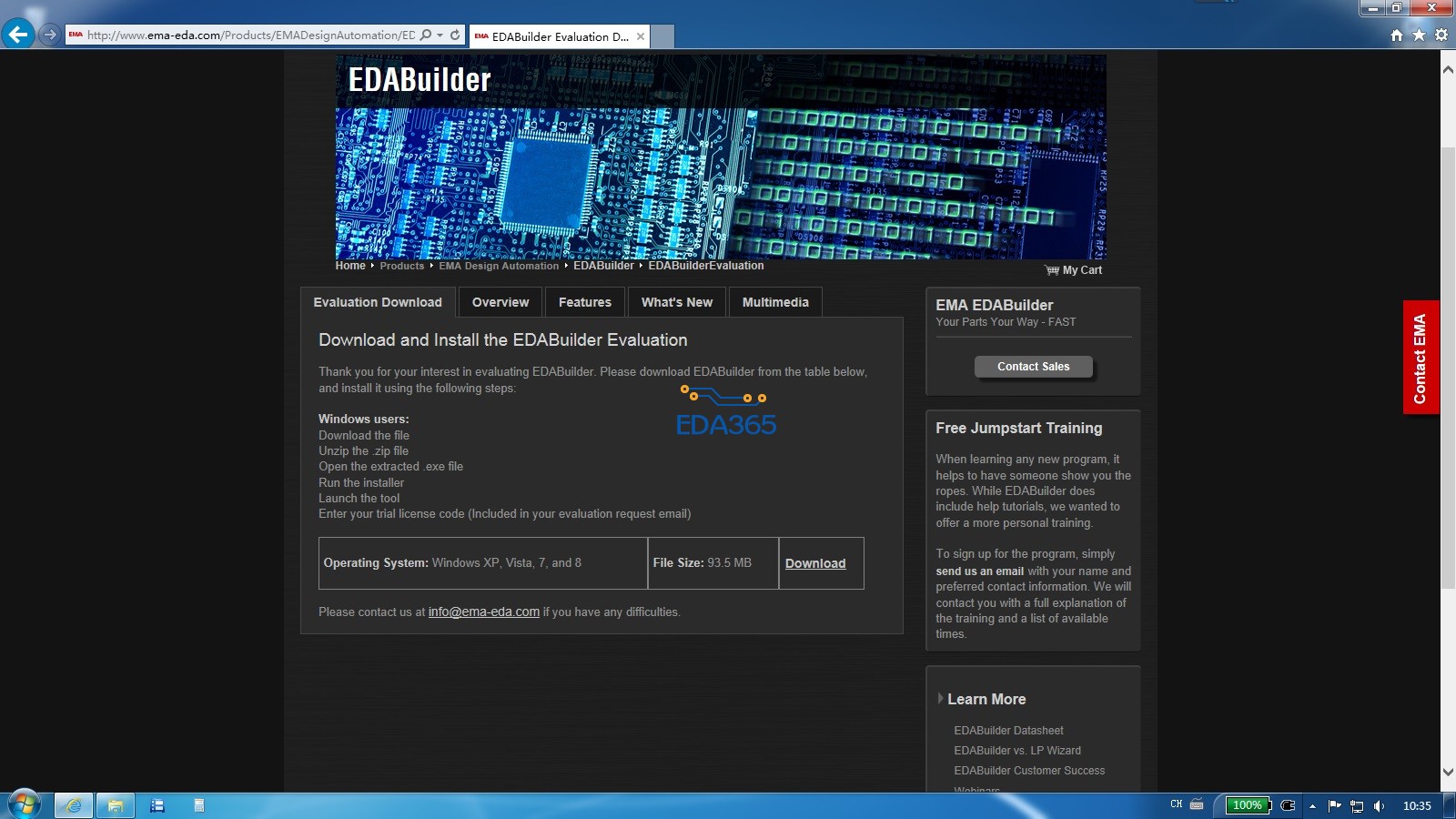Open the red Contact EMA side tab
This screenshot has height=819, width=1456.
click(x=1421, y=358)
